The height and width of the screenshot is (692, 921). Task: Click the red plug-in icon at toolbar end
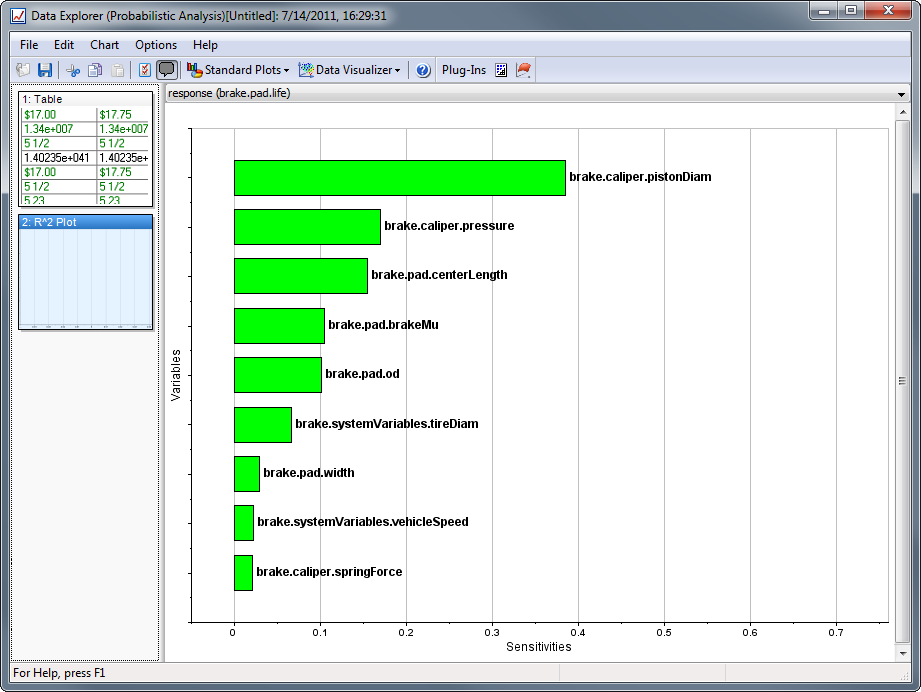tap(524, 70)
